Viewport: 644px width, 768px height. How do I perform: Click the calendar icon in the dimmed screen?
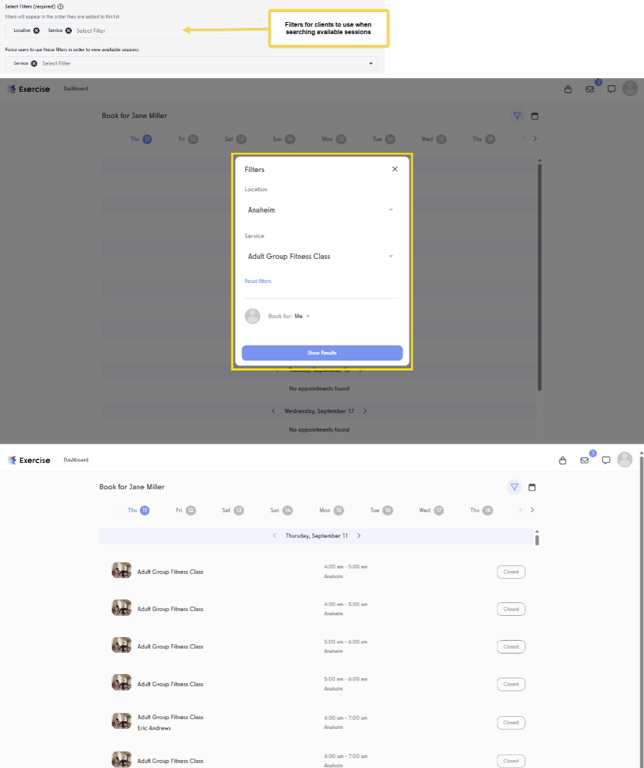pyautogui.click(x=535, y=116)
